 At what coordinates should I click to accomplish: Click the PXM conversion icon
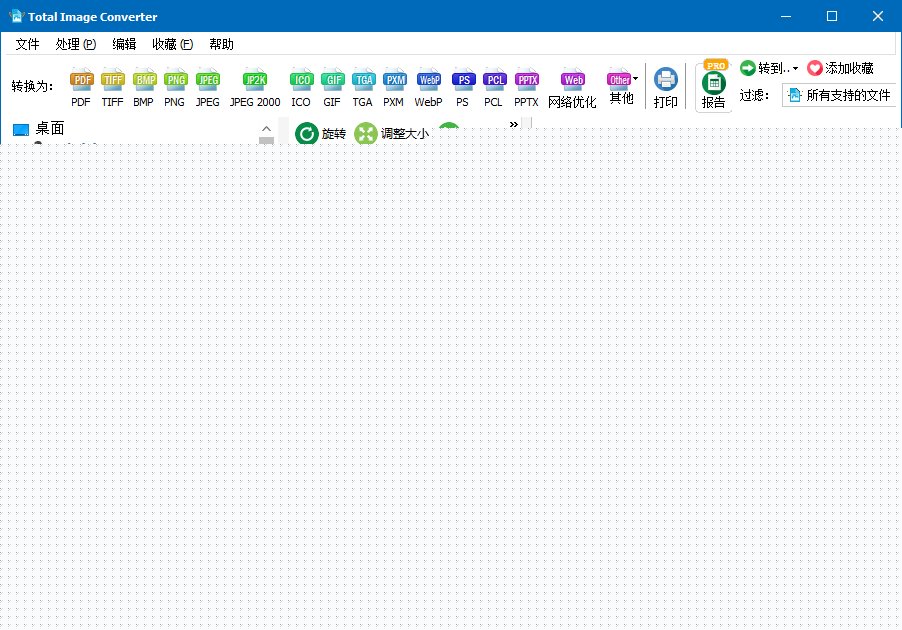394,87
